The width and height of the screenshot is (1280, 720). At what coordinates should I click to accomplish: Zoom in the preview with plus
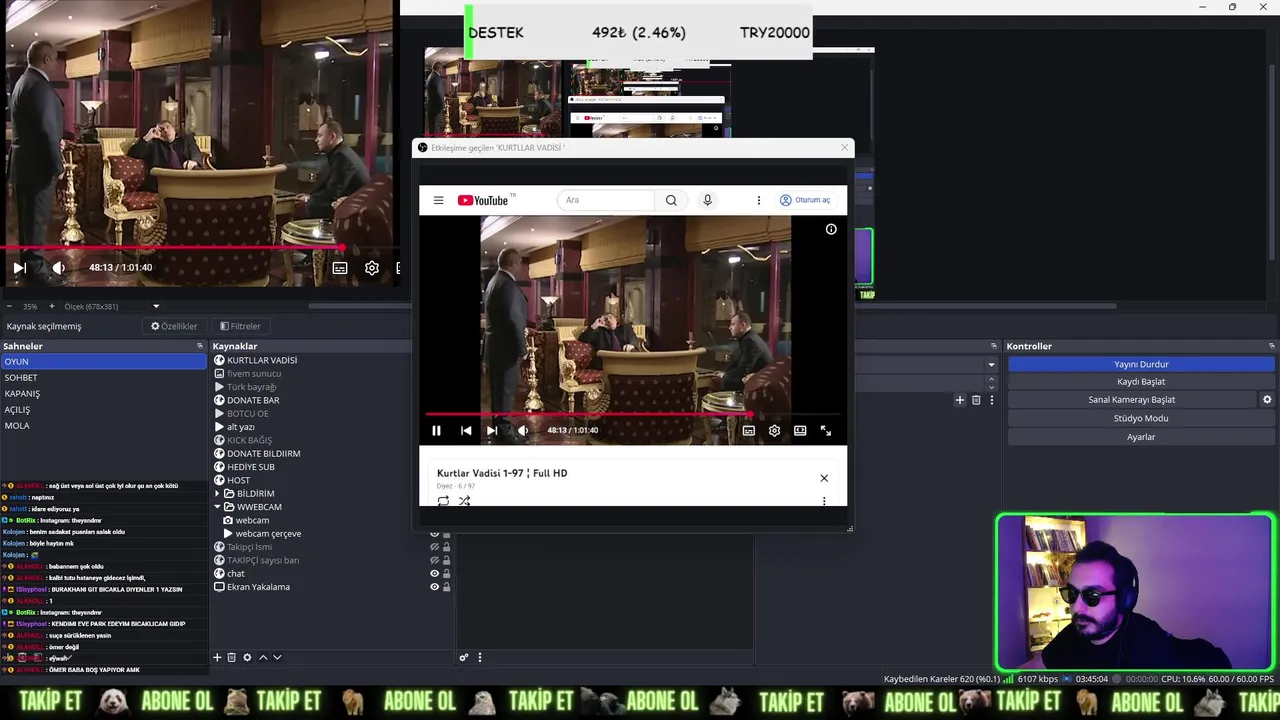pyautogui.click(x=52, y=306)
